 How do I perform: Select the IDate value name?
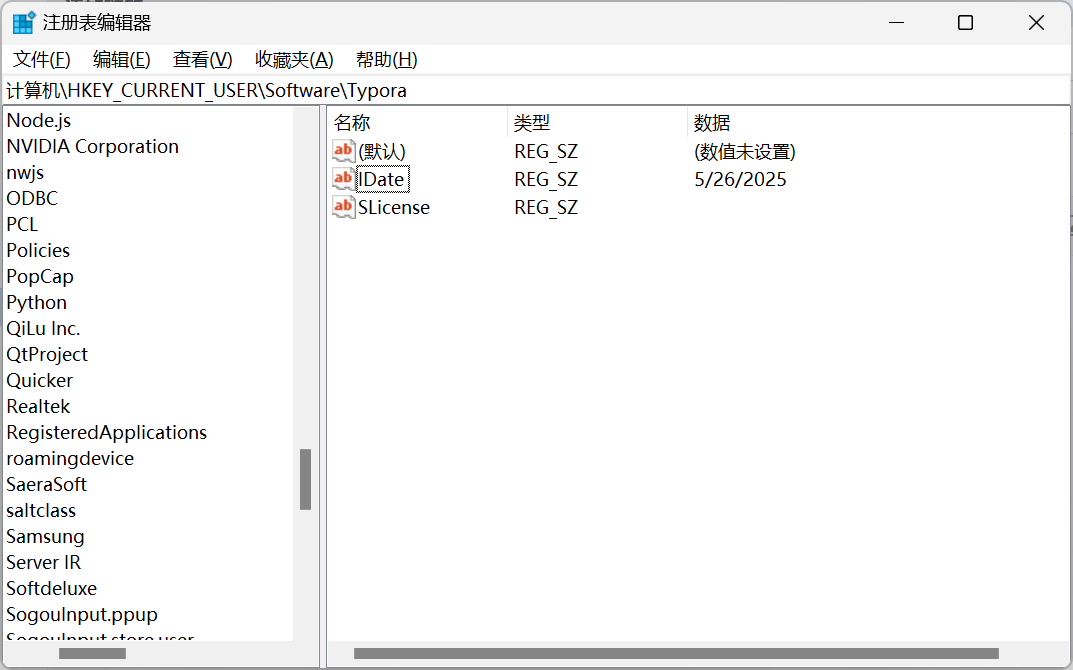(382, 179)
